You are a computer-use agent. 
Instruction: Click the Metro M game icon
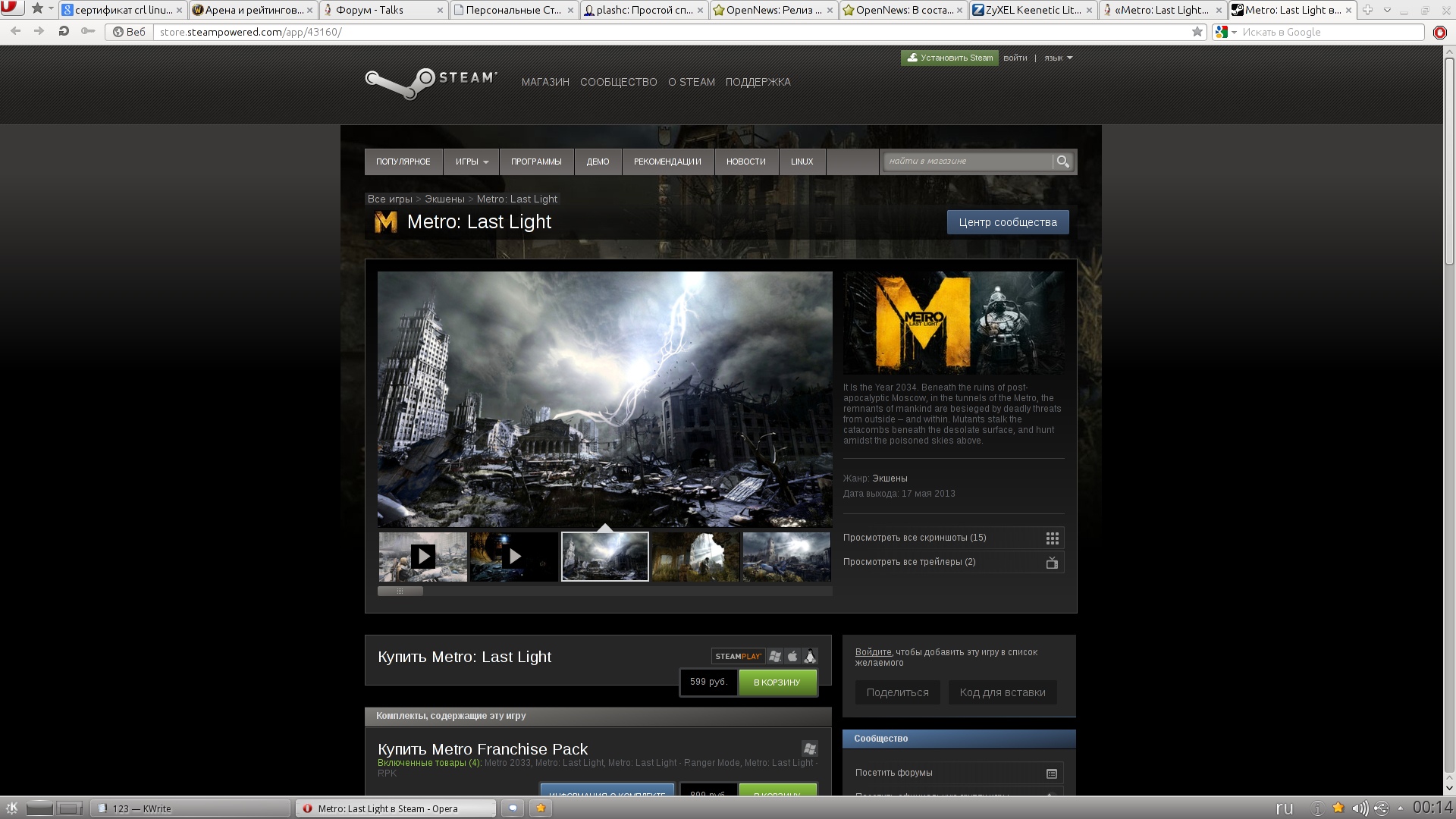coord(386,222)
